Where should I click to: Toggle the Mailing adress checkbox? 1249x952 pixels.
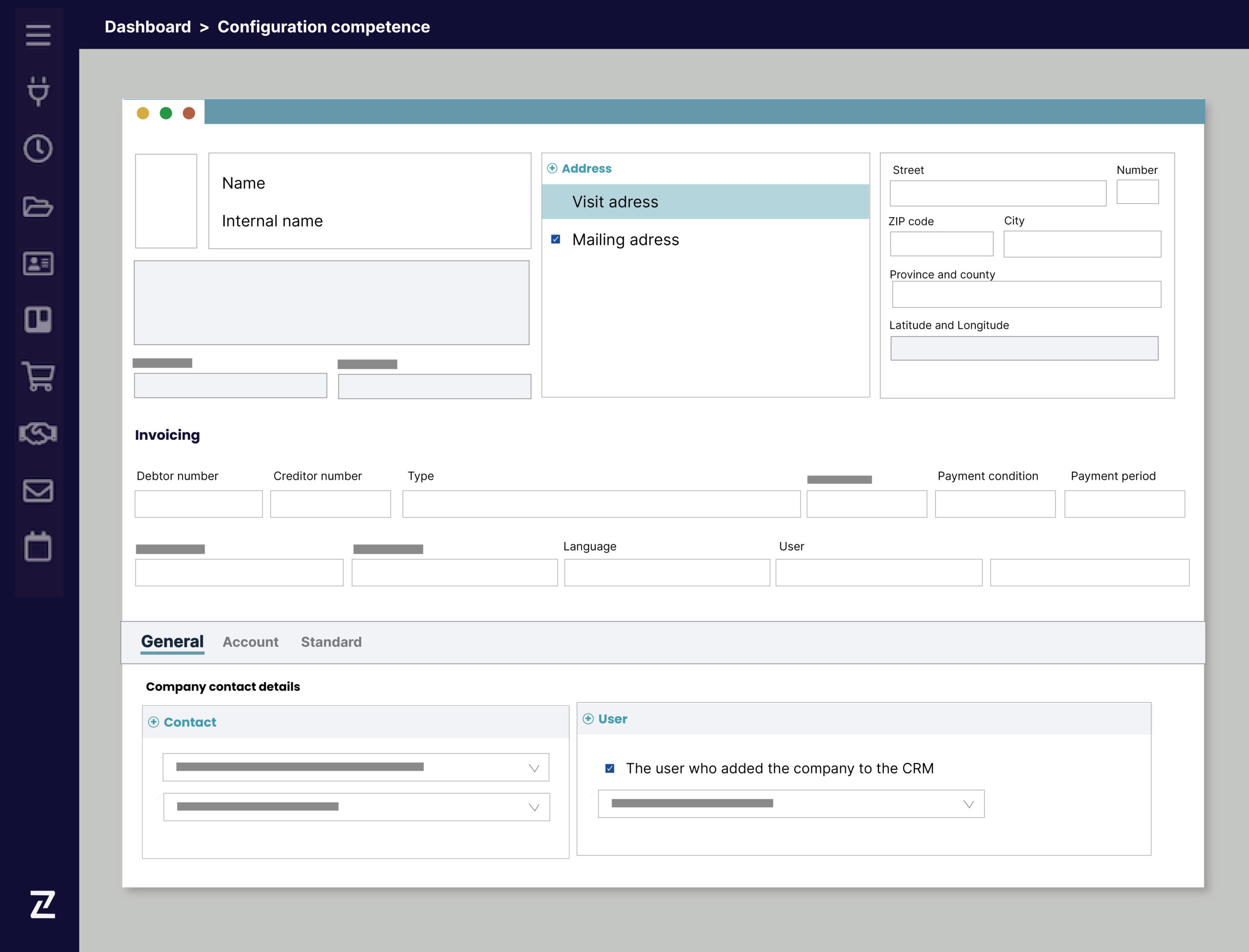556,239
